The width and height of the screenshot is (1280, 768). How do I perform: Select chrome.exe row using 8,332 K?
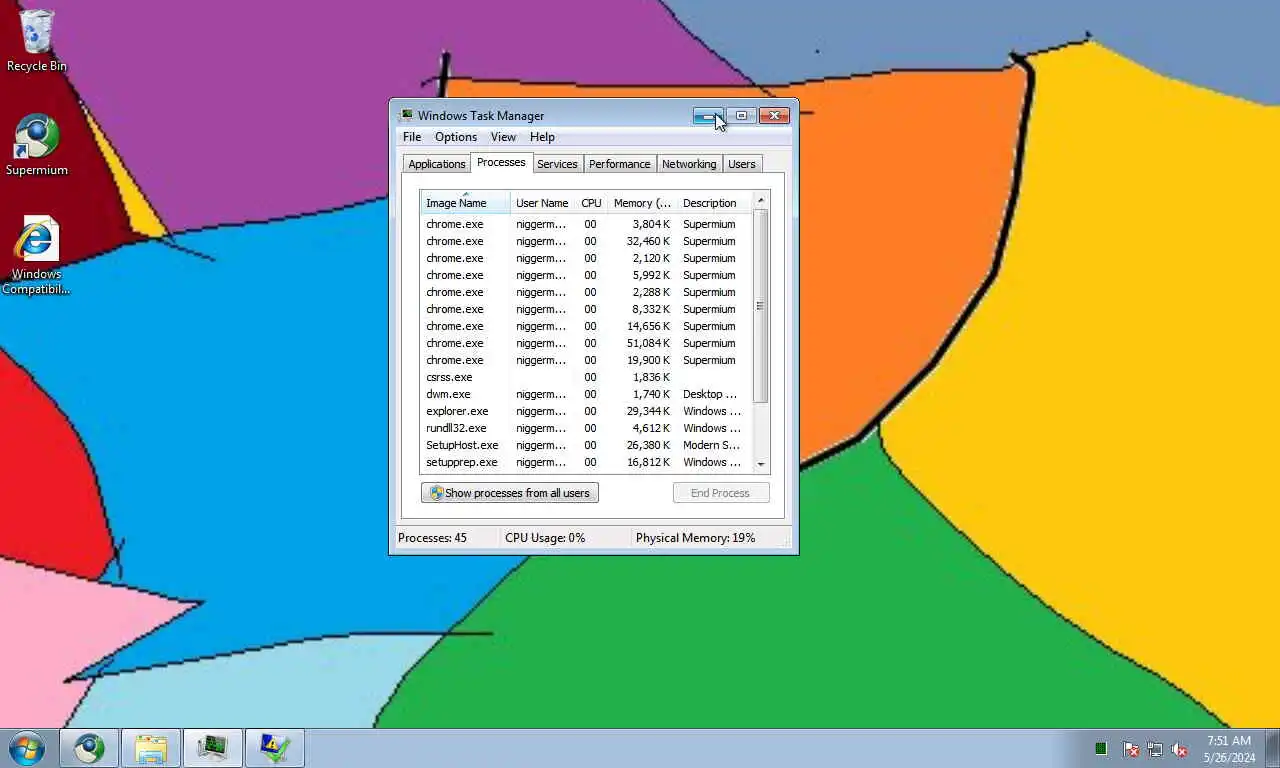tap(586, 309)
